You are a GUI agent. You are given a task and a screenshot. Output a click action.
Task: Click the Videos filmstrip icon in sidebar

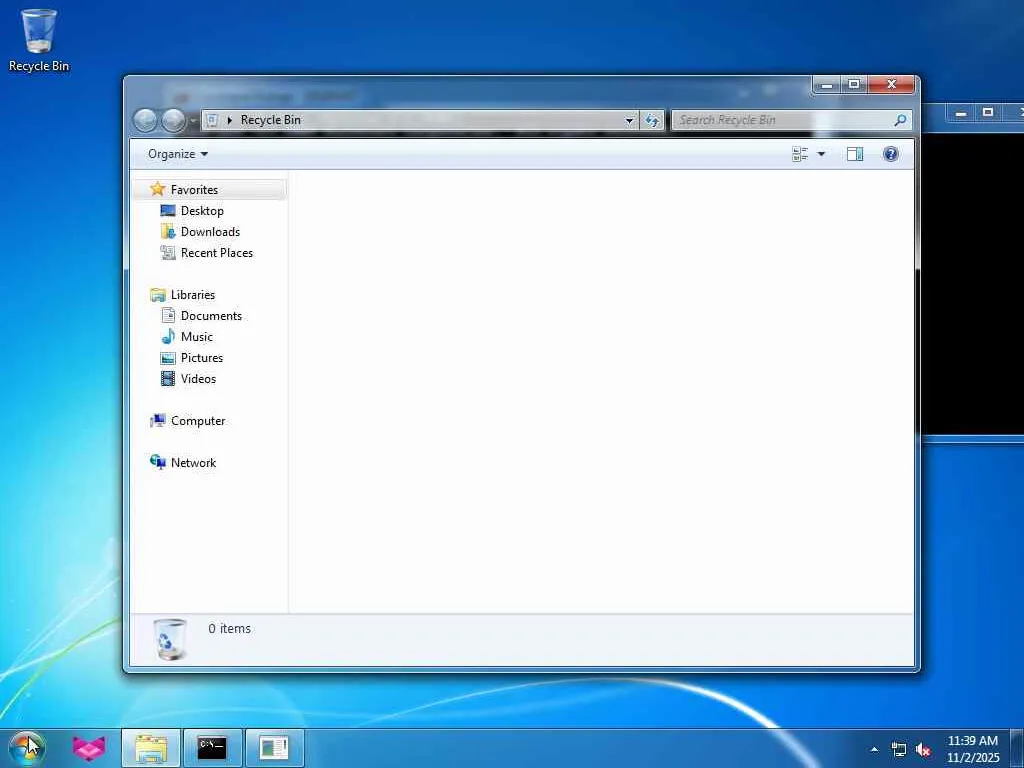click(168, 379)
